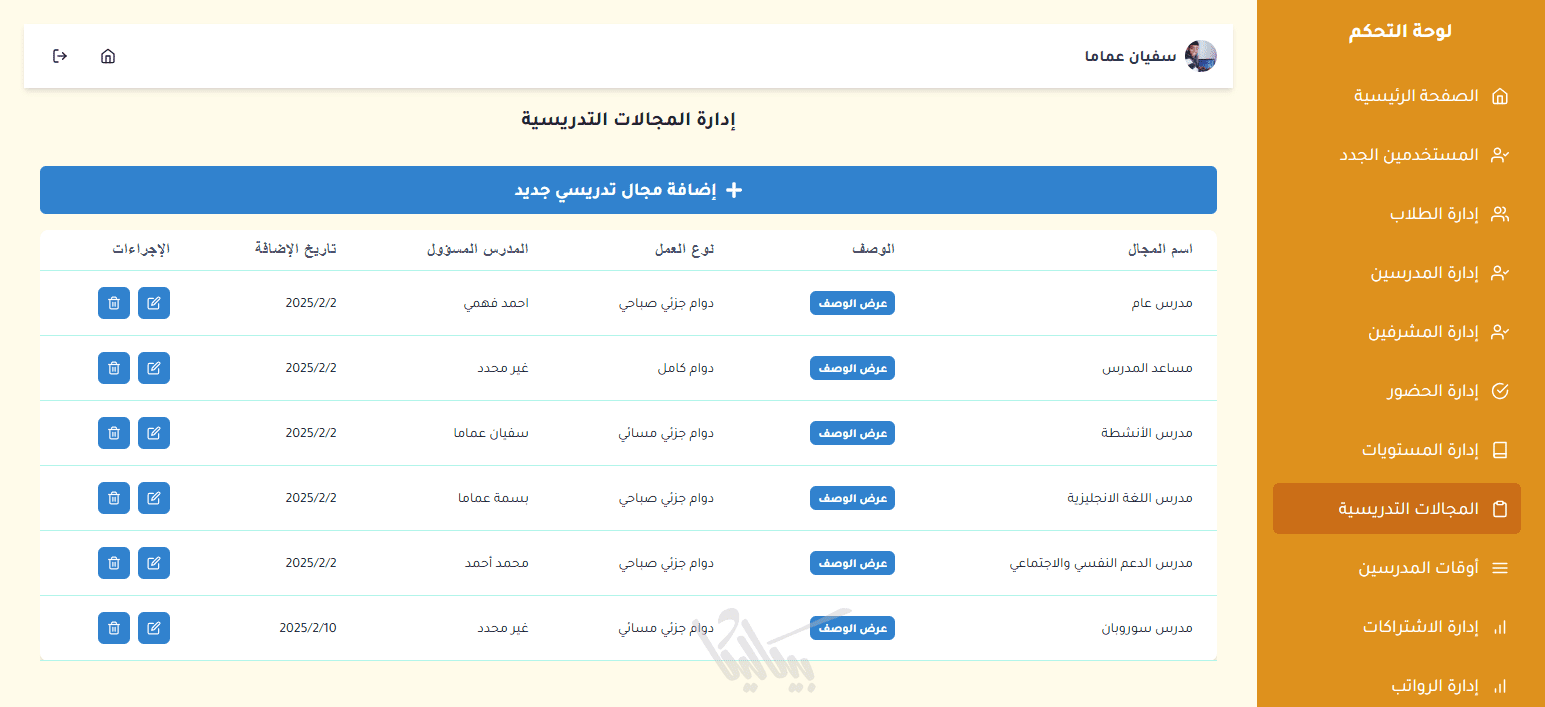Click the دوام كامل cell
The image size is (1545, 707).
(685, 368)
